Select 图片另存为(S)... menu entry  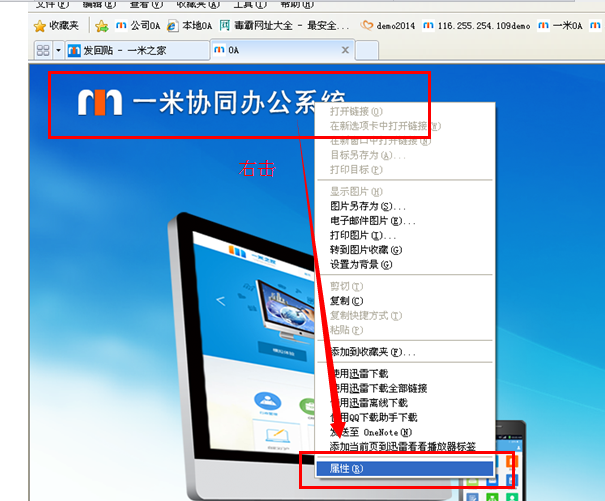pyautogui.click(x=405, y=206)
